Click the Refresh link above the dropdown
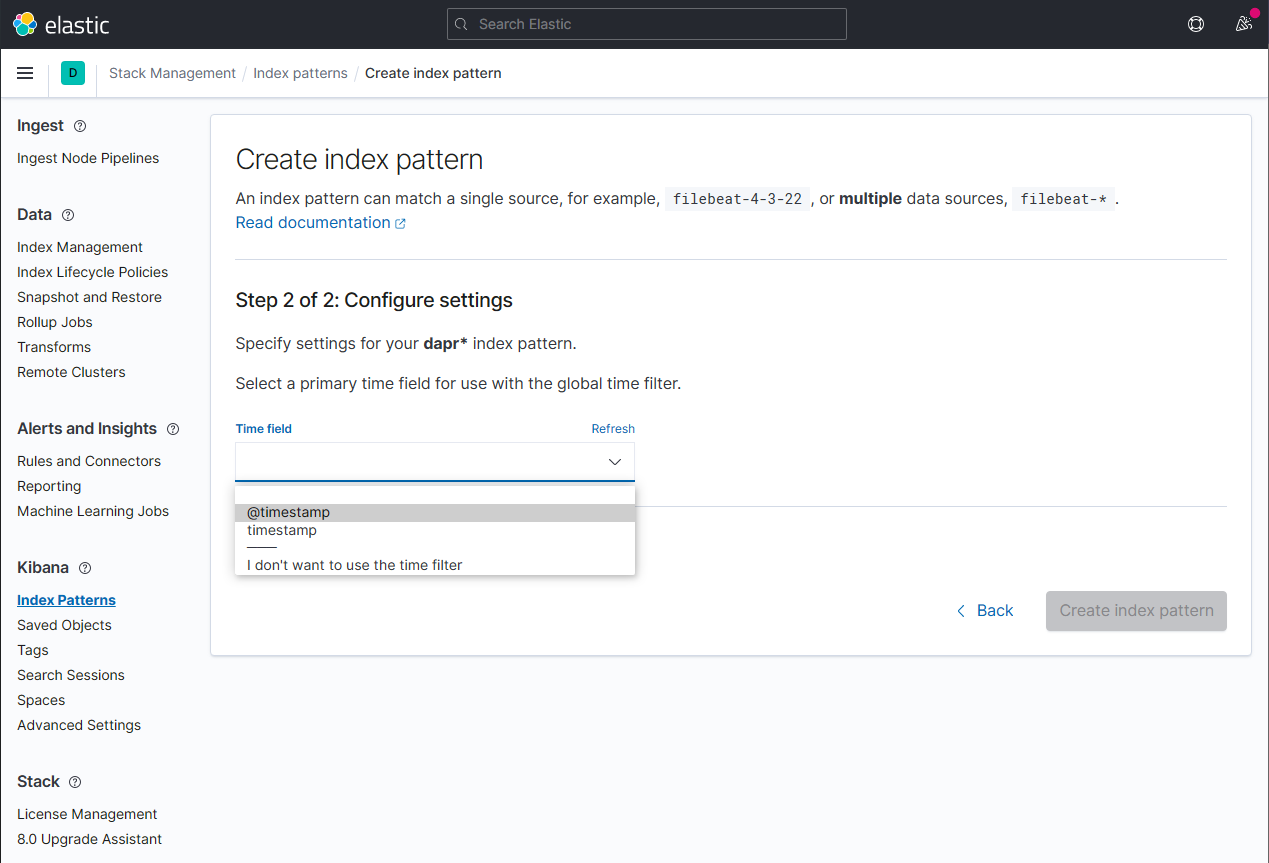 coord(613,428)
